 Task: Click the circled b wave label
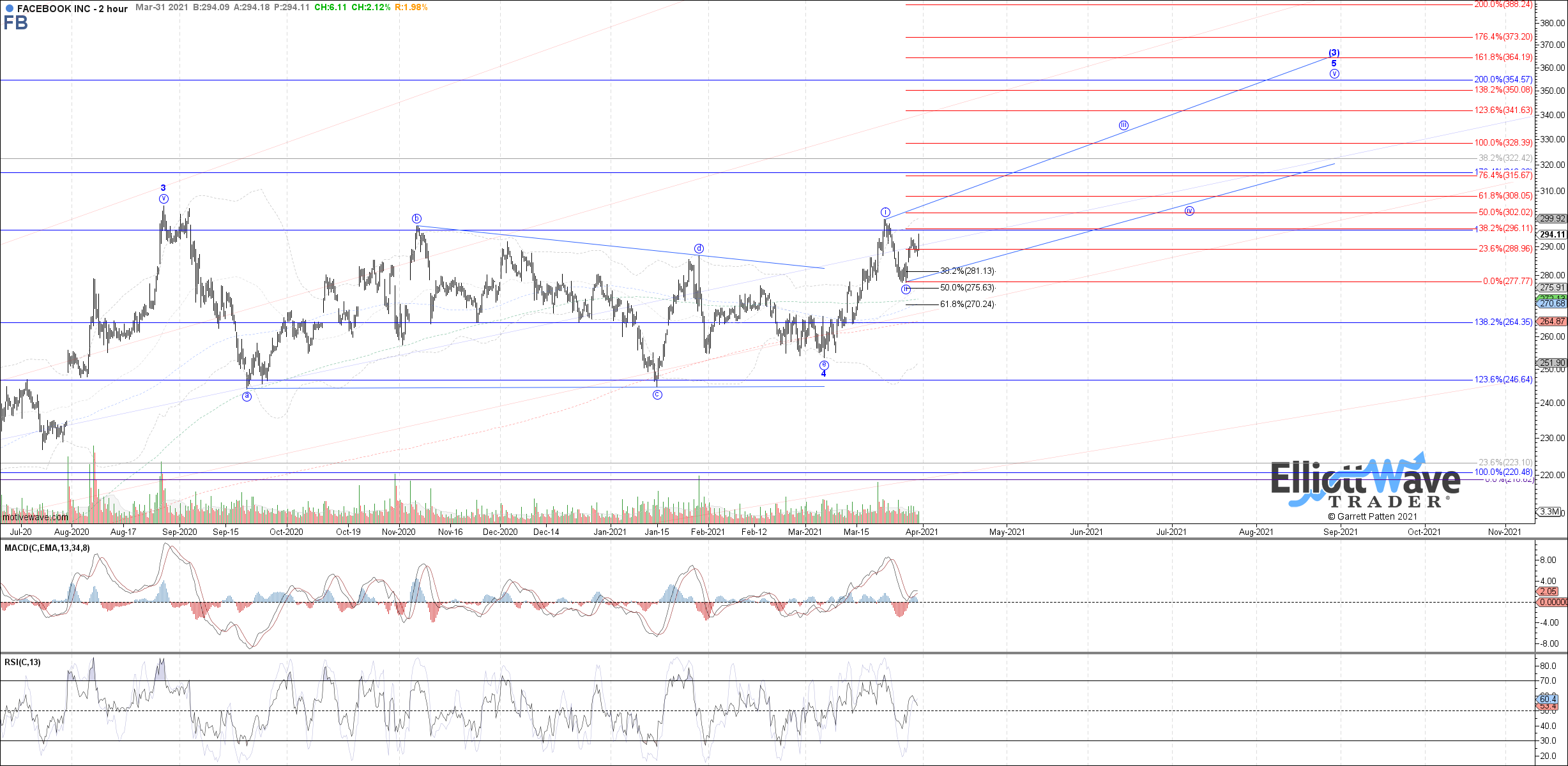[416, 218]
